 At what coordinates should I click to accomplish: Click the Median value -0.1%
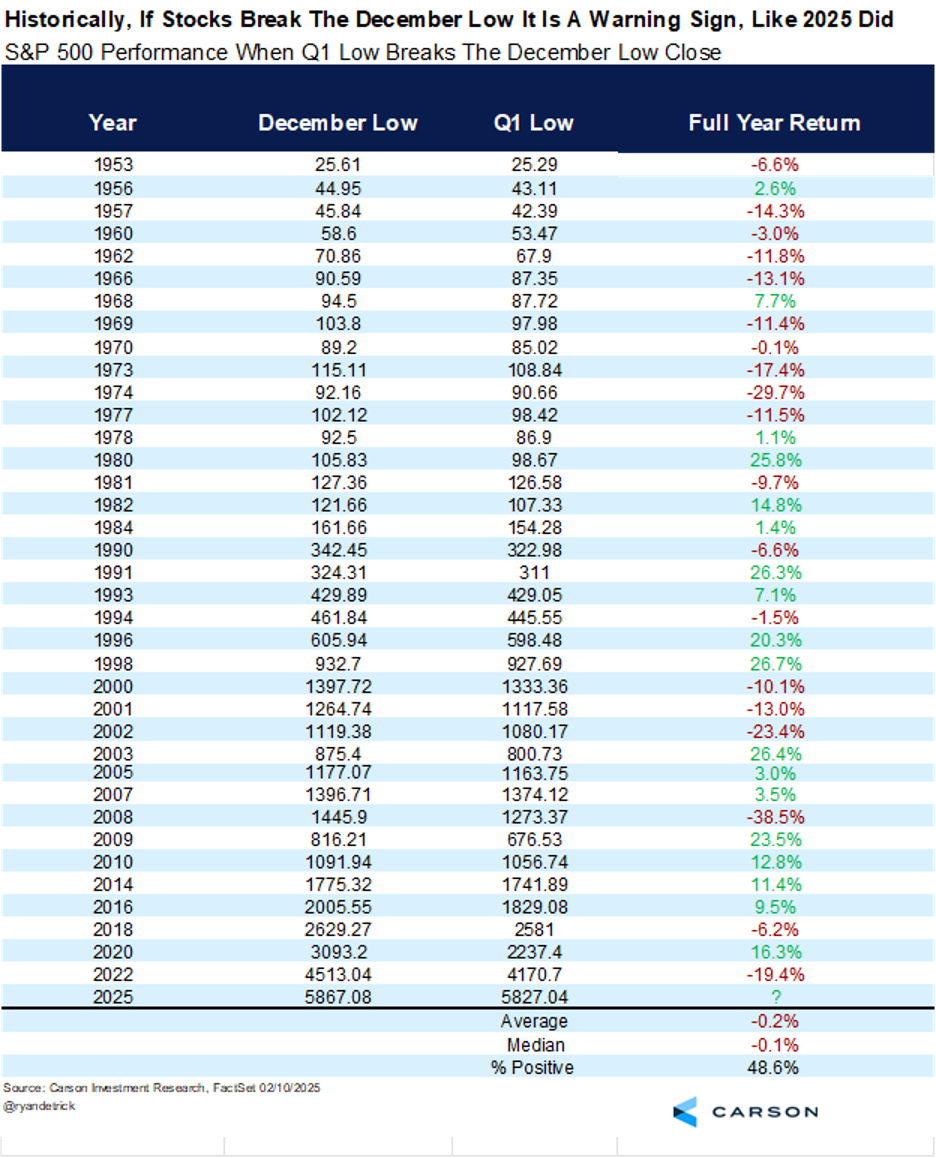click(x=776, y=1044)
